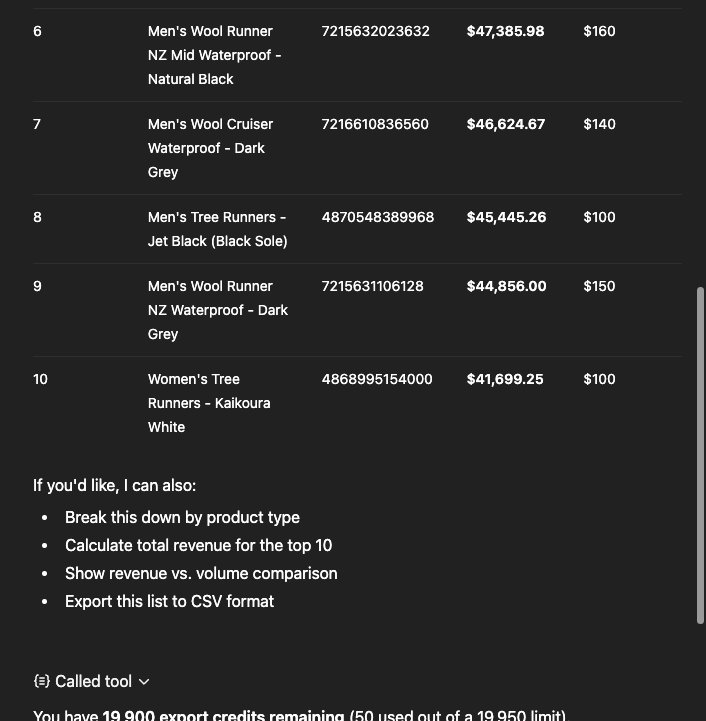Click the $160 price in row 6
Image resolution: width=706 pixels, height=721 pixels.
(x=599, y=31)
